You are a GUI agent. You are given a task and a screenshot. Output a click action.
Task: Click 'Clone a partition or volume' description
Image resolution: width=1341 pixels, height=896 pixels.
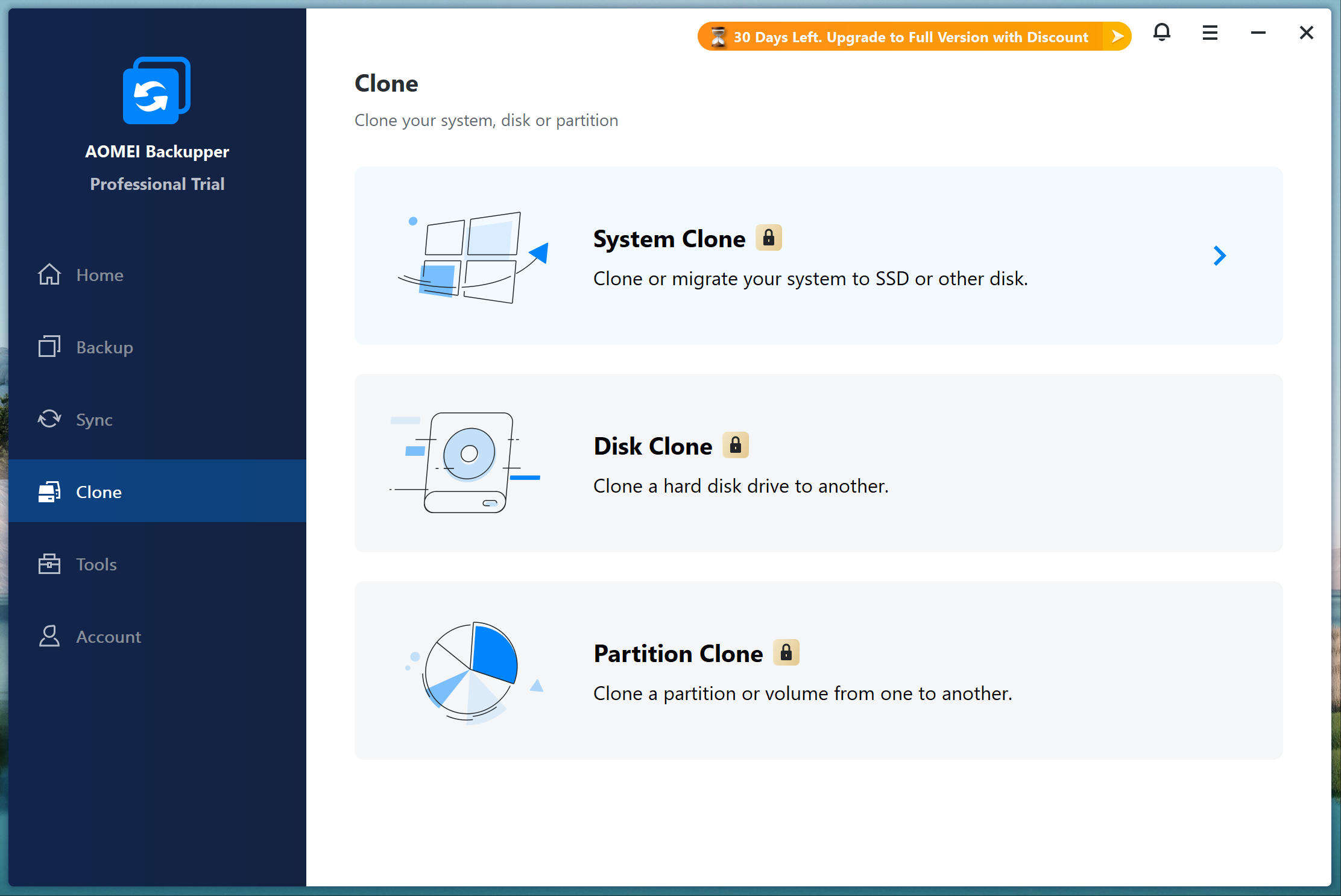click(803, 693)
